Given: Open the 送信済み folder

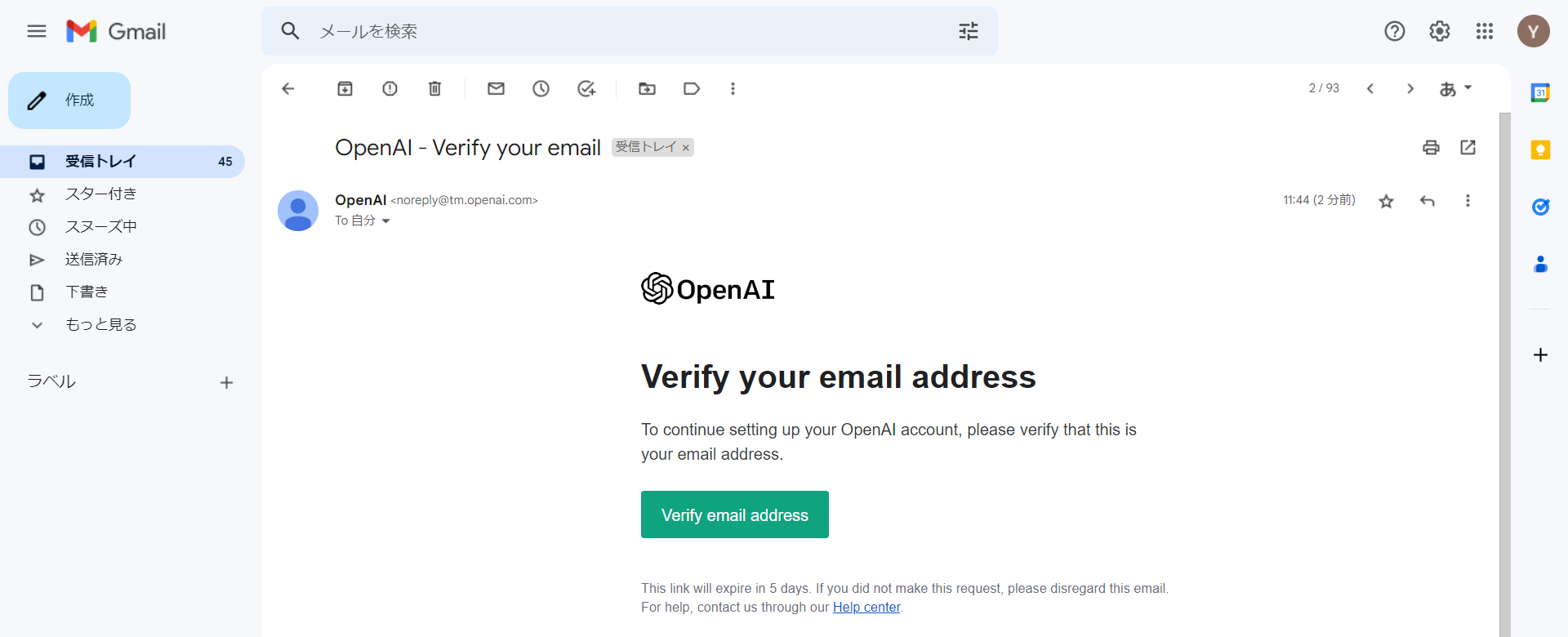Looking at the screenshot, I should [x=94, y=260].
